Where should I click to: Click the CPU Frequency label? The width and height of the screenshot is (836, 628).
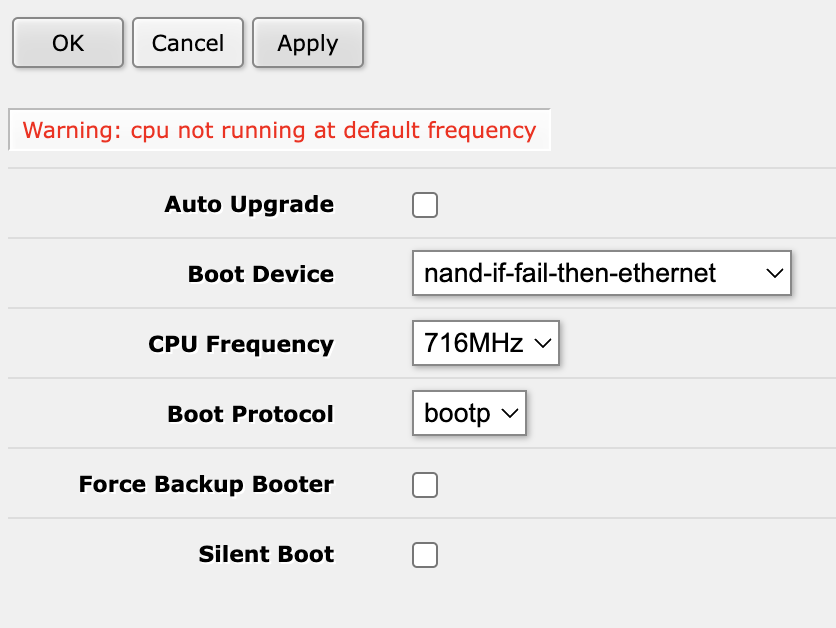(x=241, y=344)
